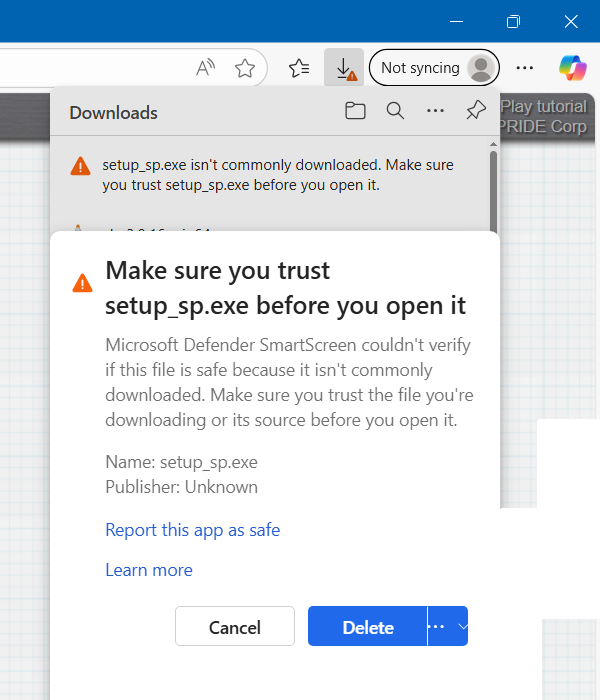Open the Copilot sidebar icon
Image resolution: width=600 pixels, height=700 pixels.
(x=573, y=68)
